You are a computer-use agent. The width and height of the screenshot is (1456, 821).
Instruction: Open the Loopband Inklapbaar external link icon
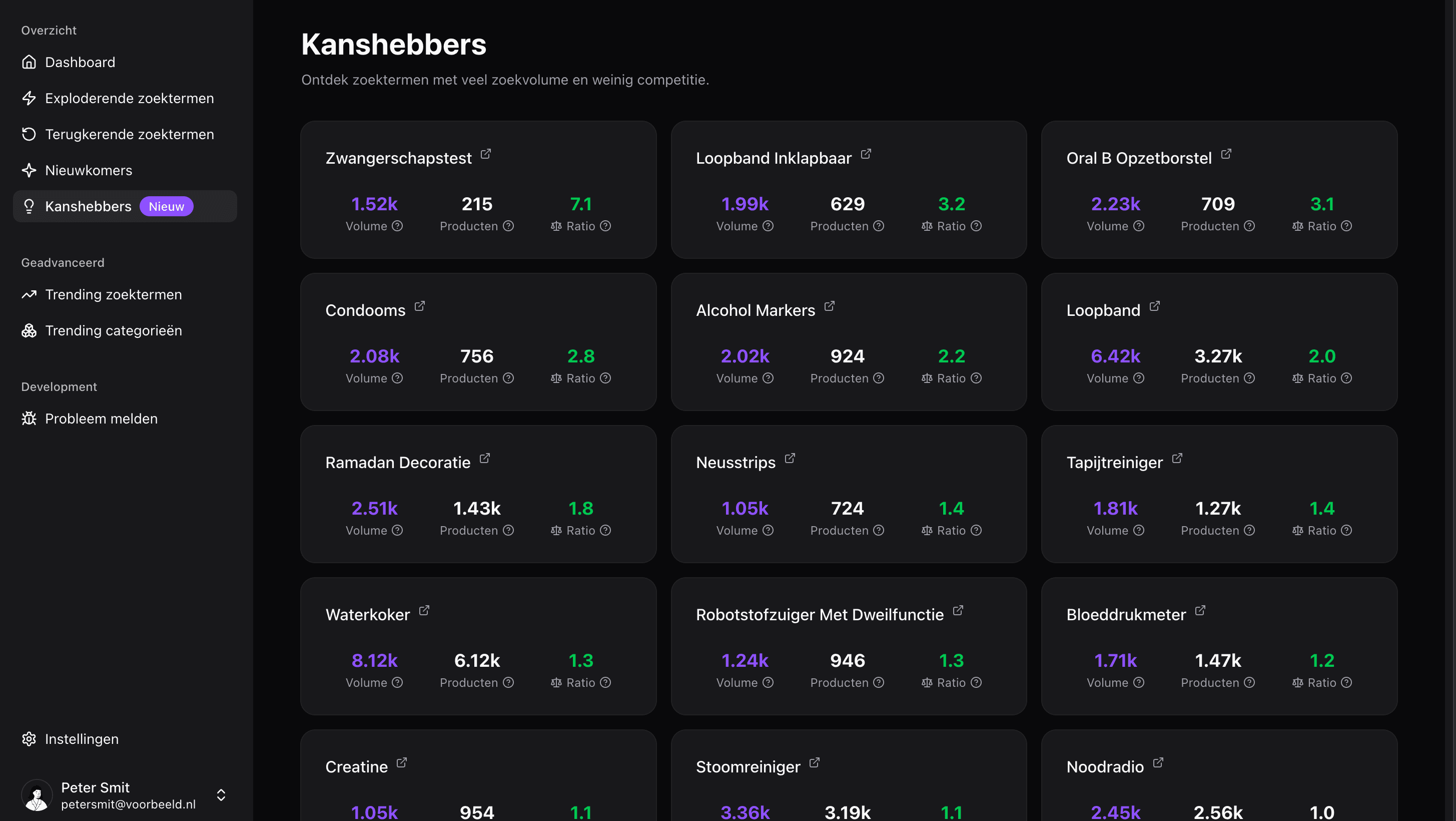[866, 154]
